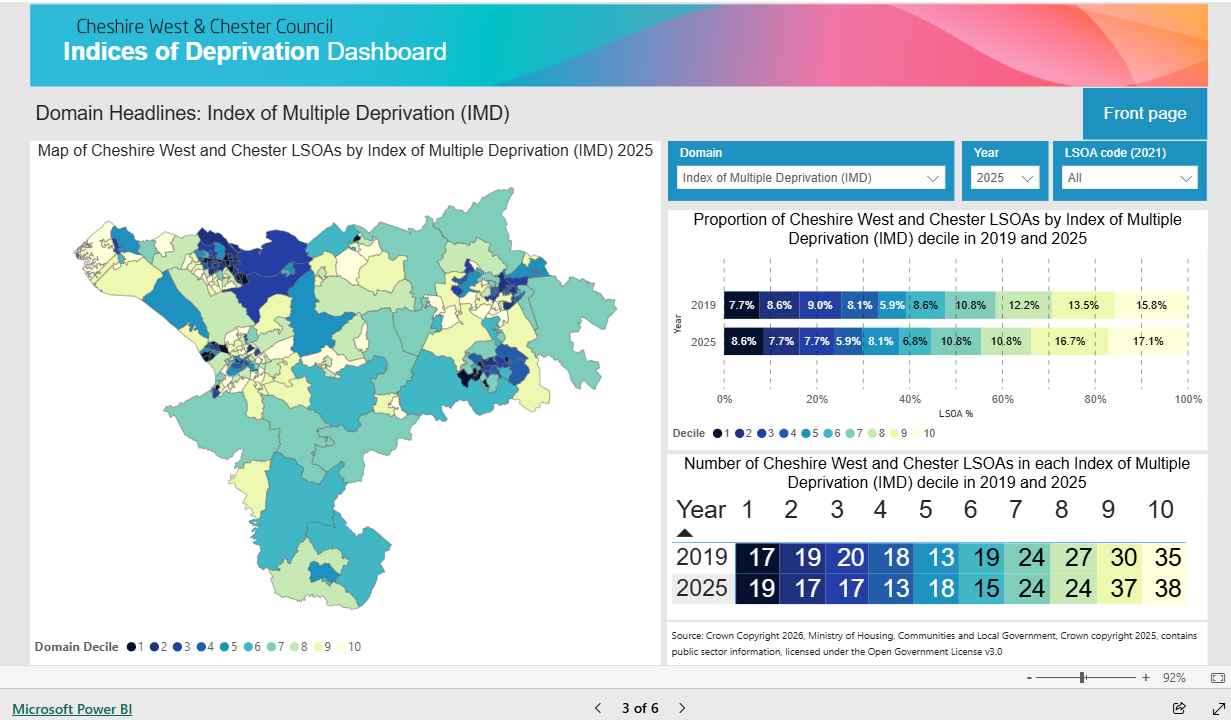Click the fit to page icon
The height and width of the screenshot is (720, 1231).
(1216, 677)
